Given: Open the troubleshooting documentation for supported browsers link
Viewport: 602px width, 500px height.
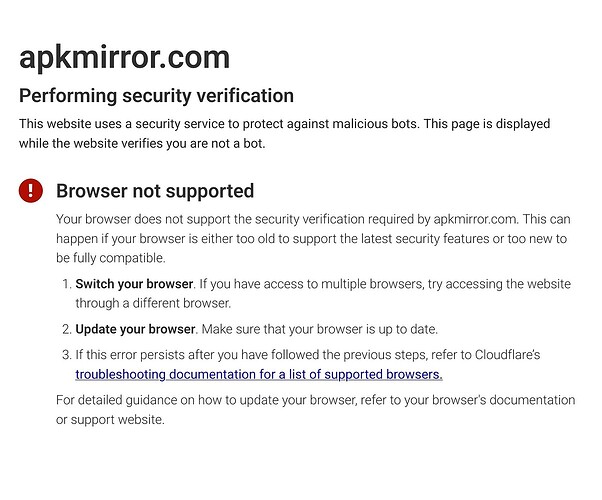Looking at the screenshot, I should (259, 374).
